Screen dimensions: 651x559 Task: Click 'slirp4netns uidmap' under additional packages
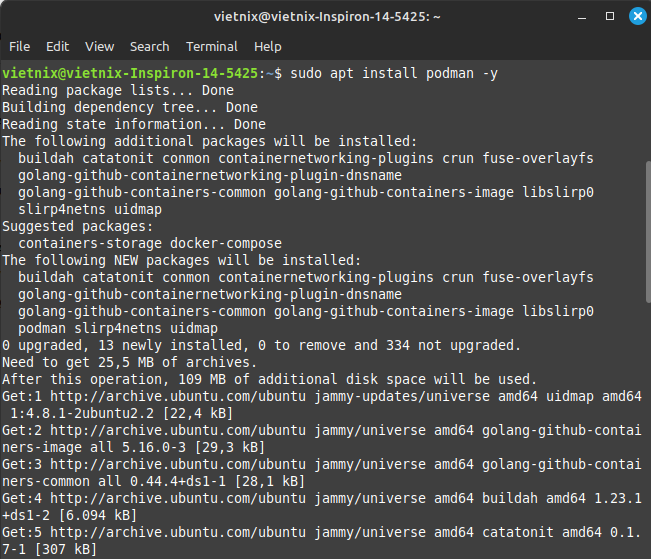click(x=90, y=210)
